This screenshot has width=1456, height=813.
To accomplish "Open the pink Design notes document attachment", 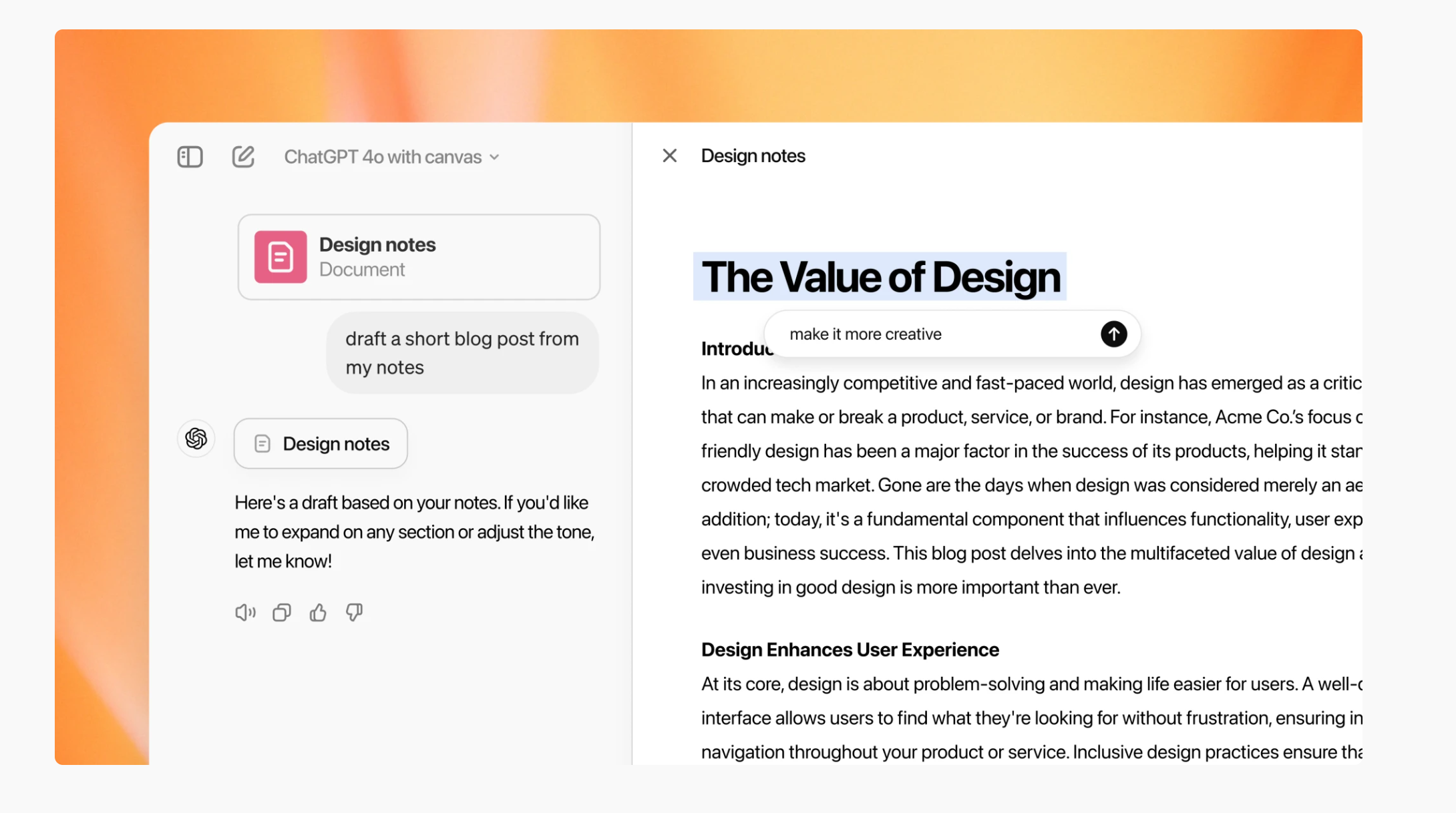I will pyautogui.click(x=419, y=257).
